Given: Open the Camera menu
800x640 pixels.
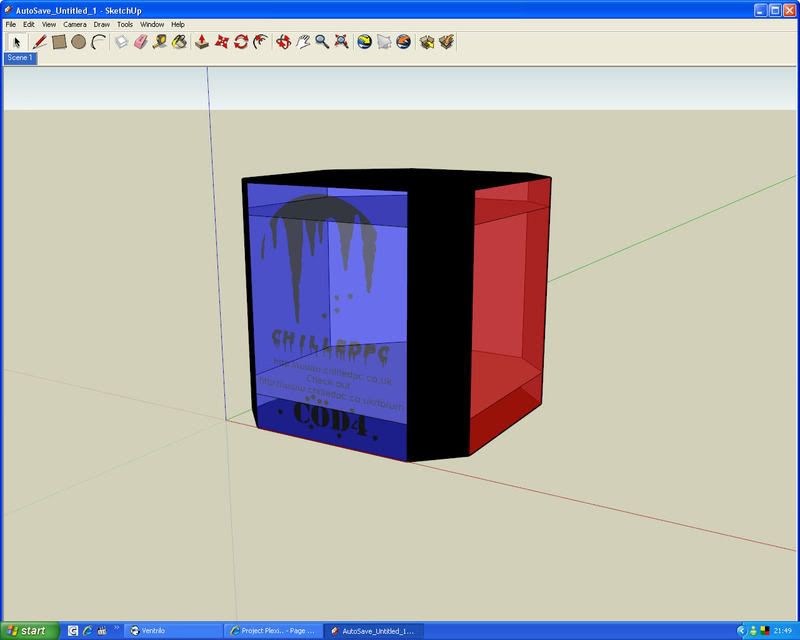Looking at the screenshot, I should (x=74, y=24).
